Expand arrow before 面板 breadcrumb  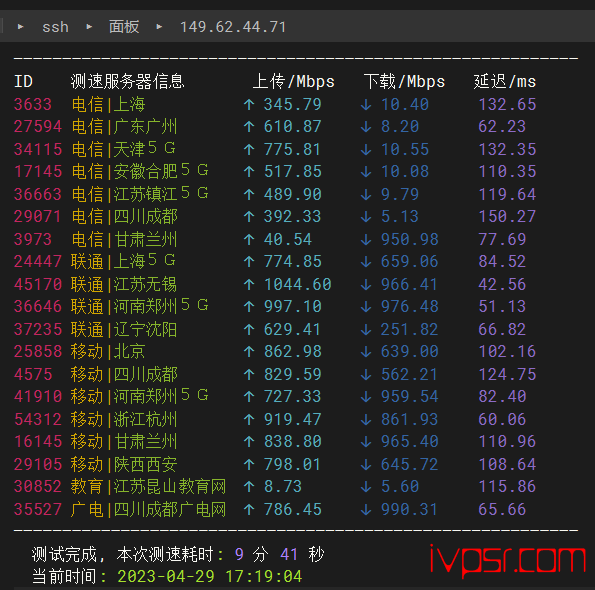pos(89,27)
